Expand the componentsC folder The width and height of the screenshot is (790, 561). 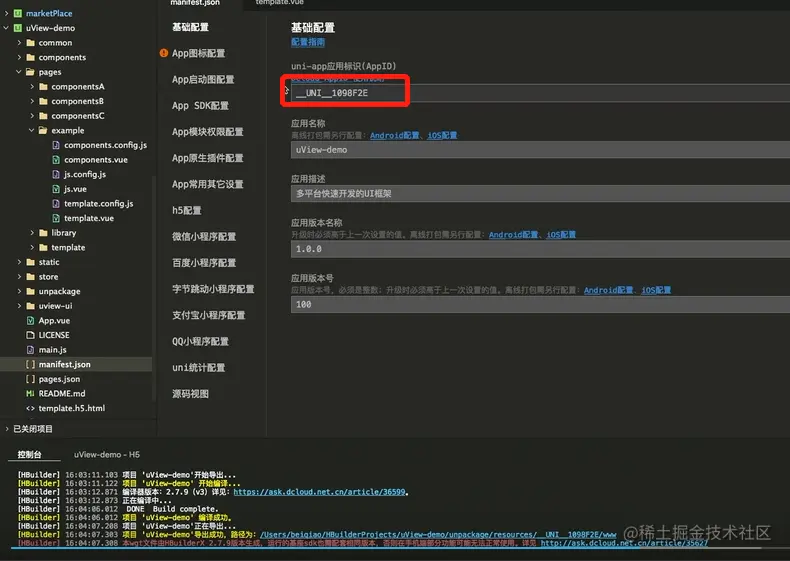(32, 115)
